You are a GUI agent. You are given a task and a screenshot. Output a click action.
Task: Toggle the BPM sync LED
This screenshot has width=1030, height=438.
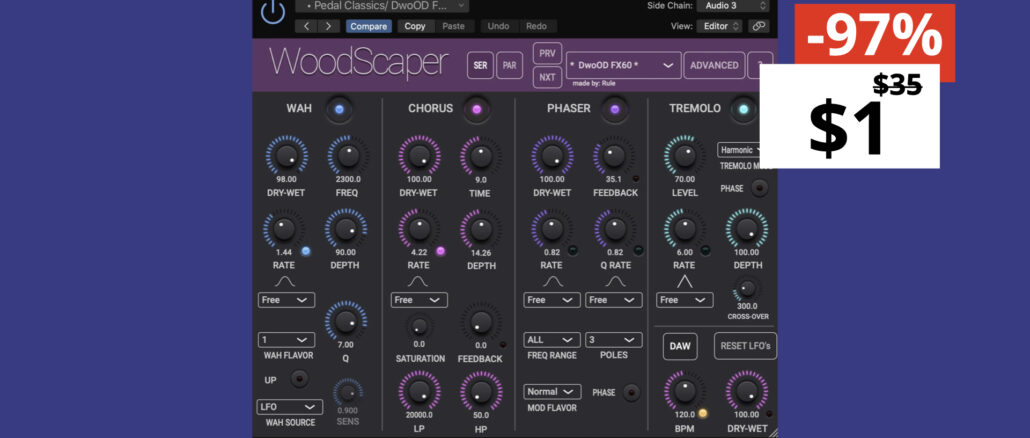(703, 414)
